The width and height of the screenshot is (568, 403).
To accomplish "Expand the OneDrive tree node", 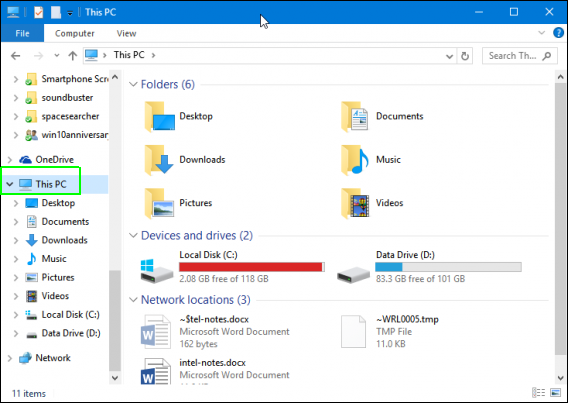I will click(x=10, y=160).
